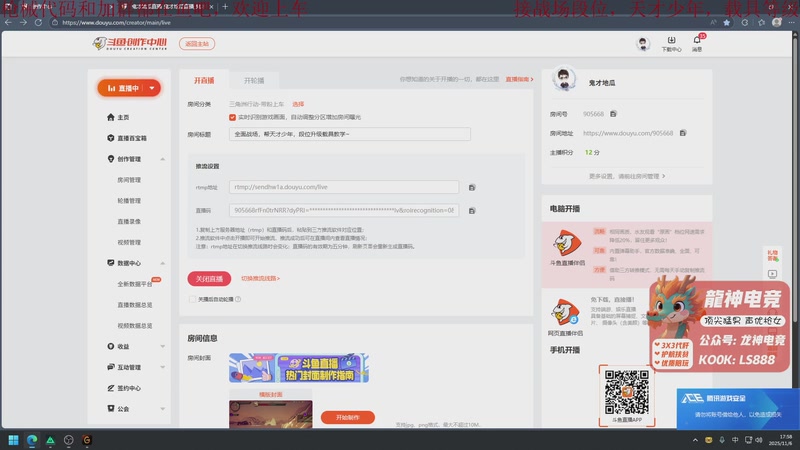Click 选择 link for room category
800x450 pixels.
tap(298, 104)
